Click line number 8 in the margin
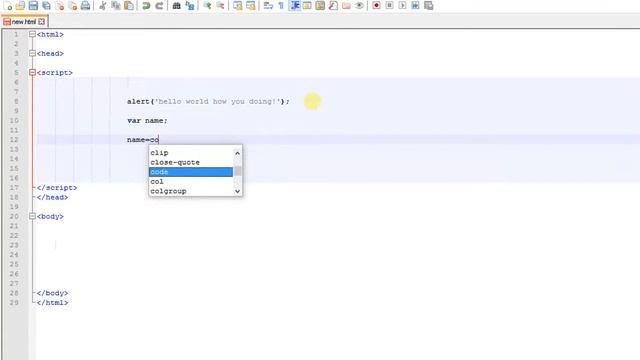The width and height of the screenshot is (640, 360). point(16,101)
